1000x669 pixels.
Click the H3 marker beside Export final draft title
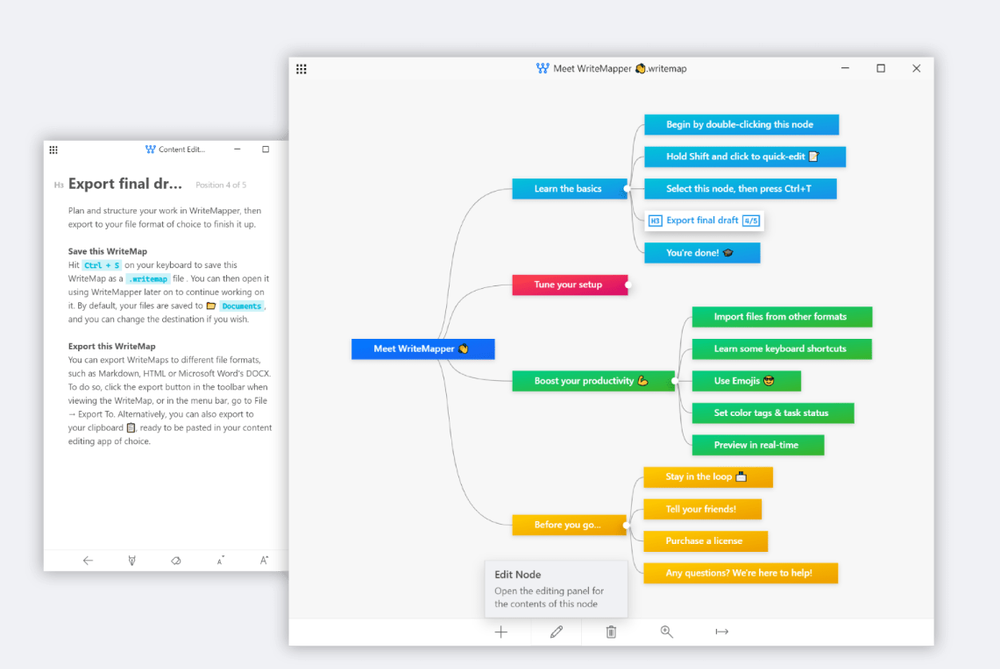click(59, 185)
